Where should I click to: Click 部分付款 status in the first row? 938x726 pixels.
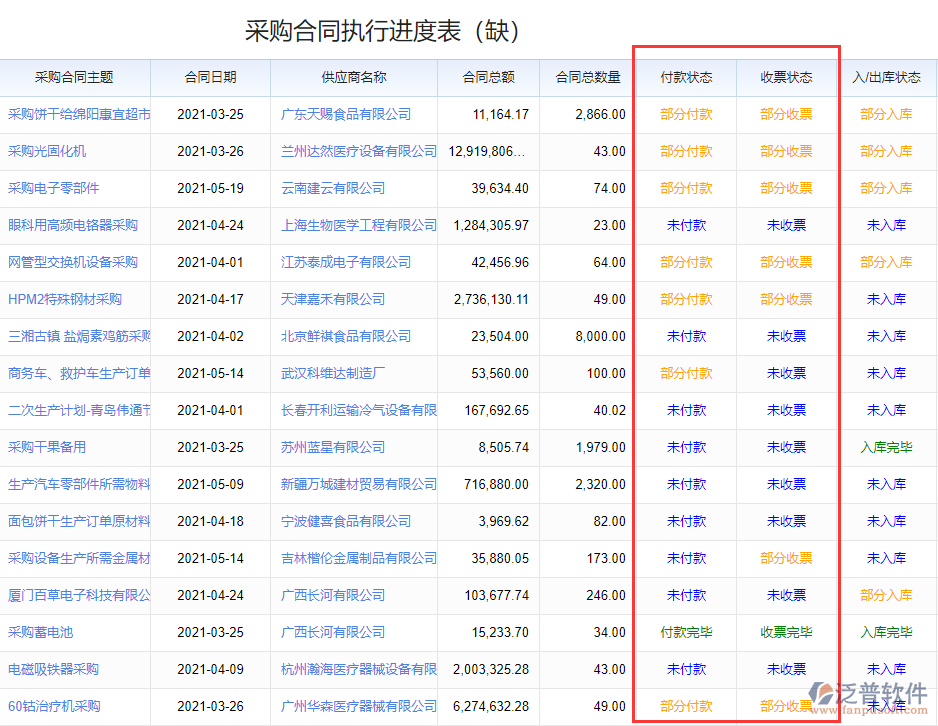[685, 115]
